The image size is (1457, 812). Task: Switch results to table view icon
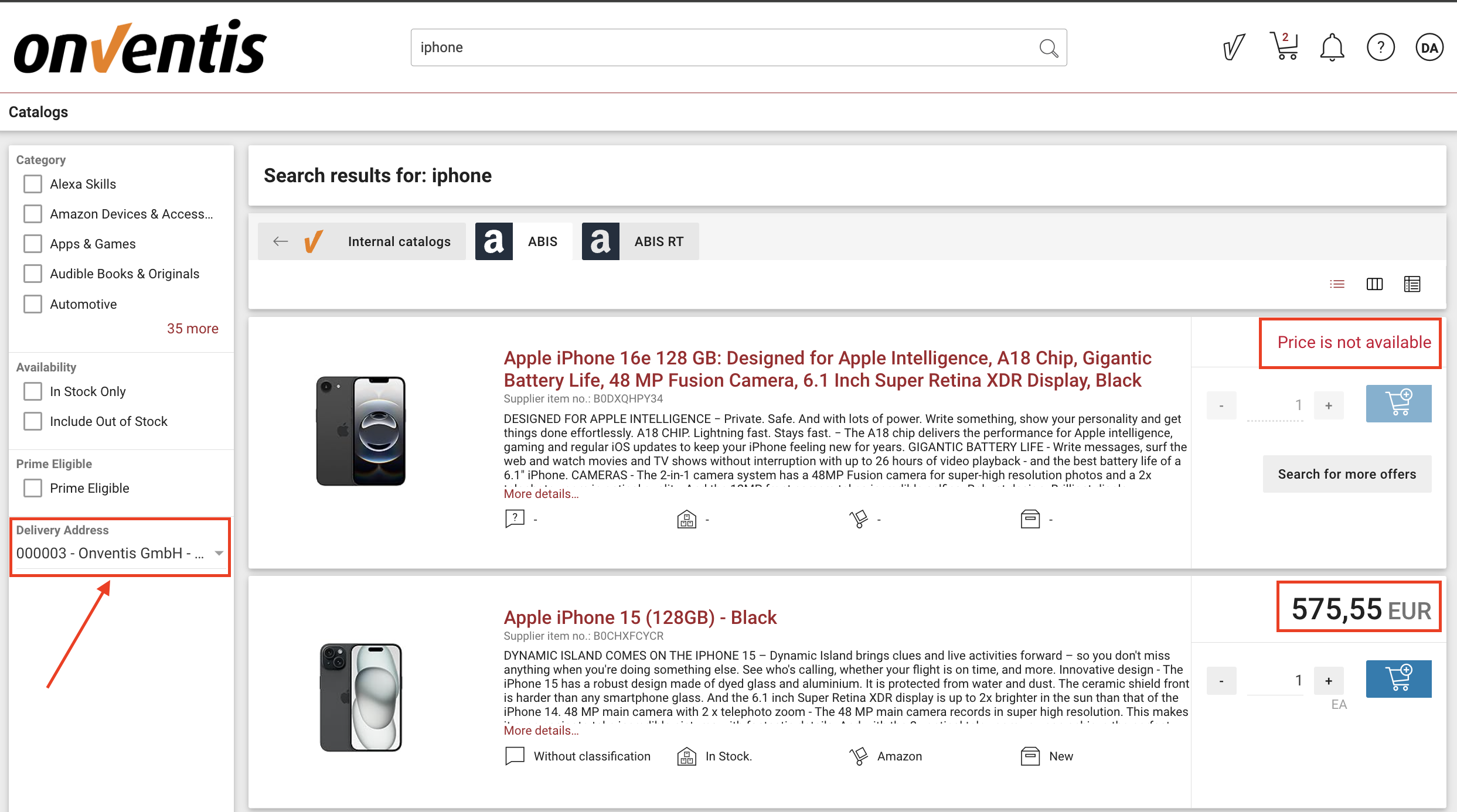coord(1412,284)
